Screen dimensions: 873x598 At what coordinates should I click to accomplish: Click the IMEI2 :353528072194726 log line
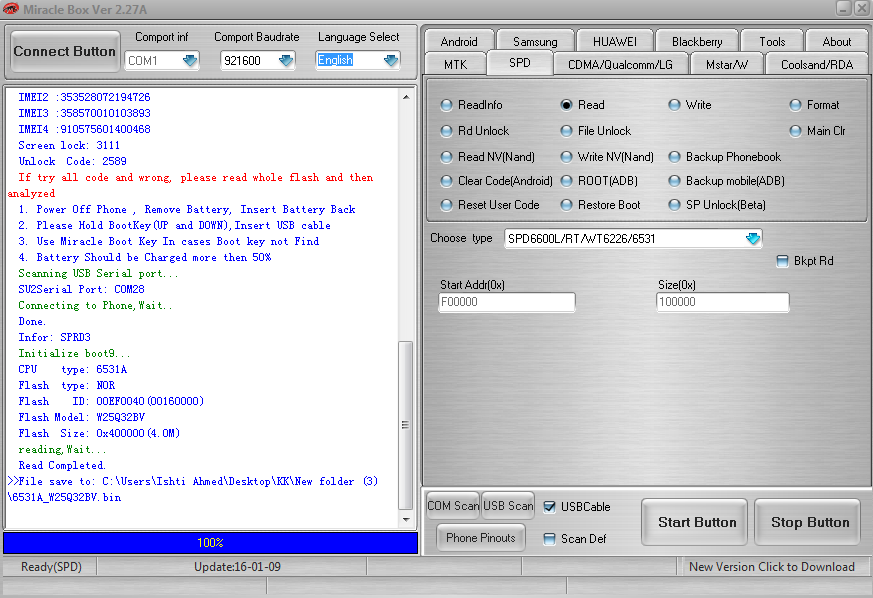84,97
